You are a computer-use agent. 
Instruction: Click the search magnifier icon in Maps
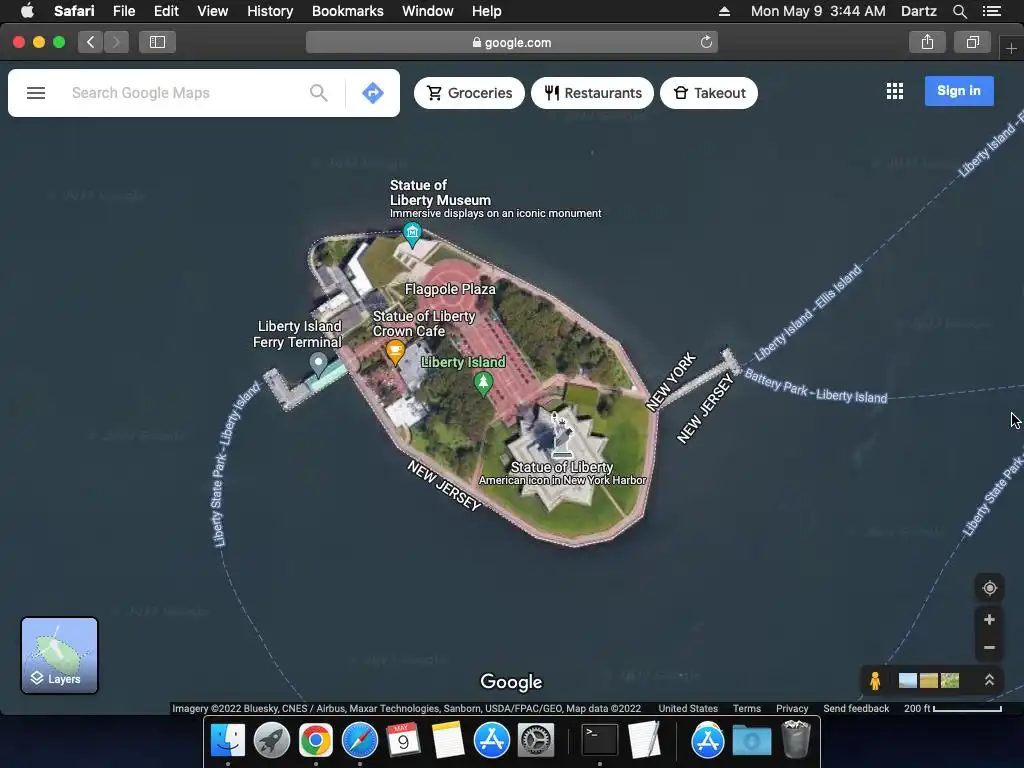click(x=319, y=93)
